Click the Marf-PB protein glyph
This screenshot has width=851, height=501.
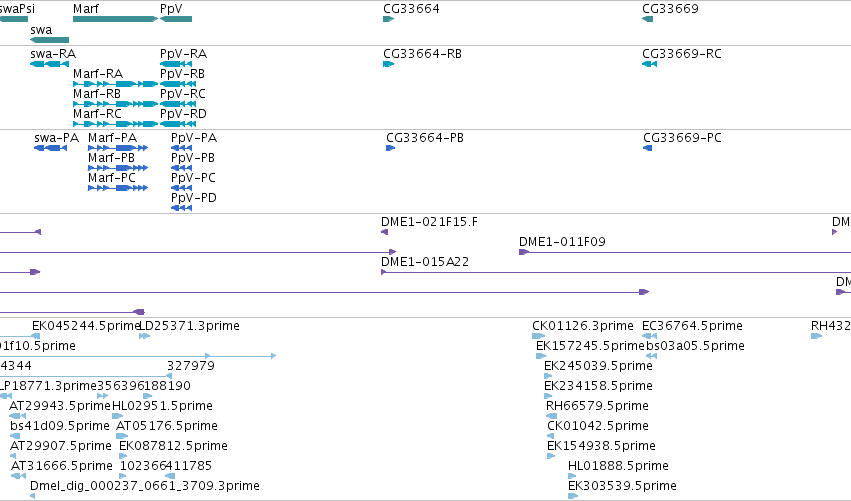point(118,168)
